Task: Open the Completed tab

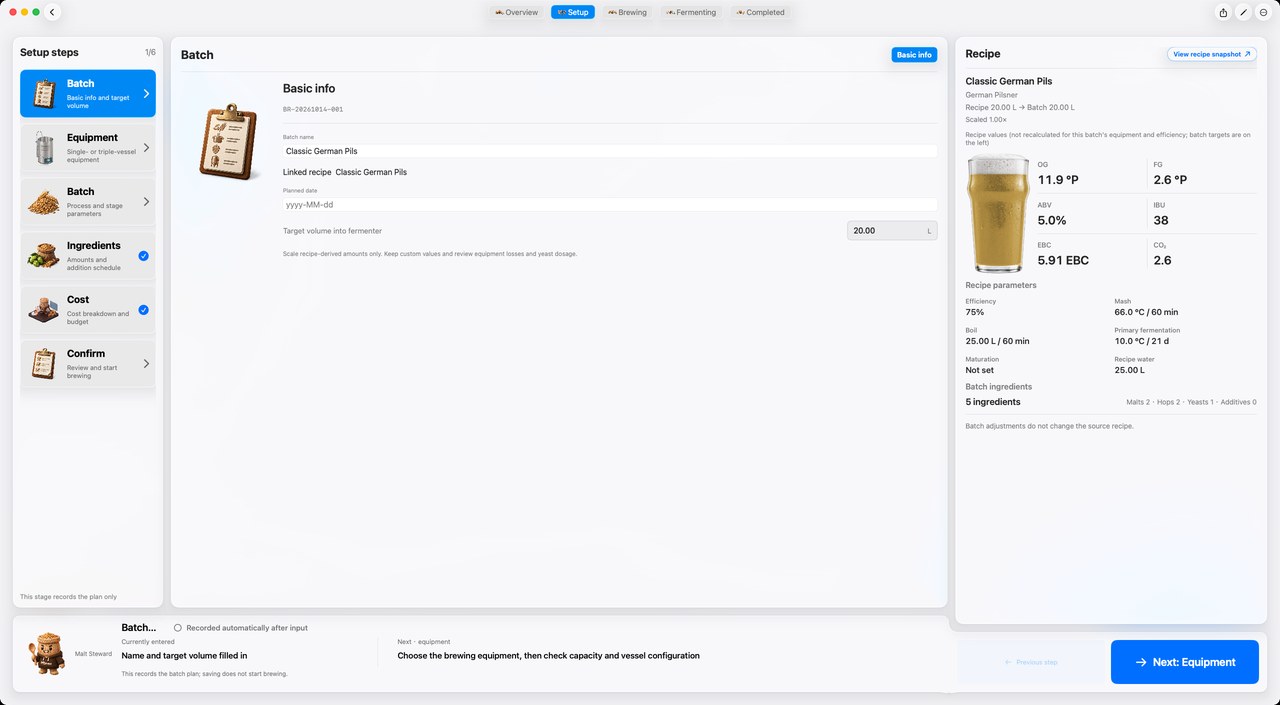Action: (760, 12)
